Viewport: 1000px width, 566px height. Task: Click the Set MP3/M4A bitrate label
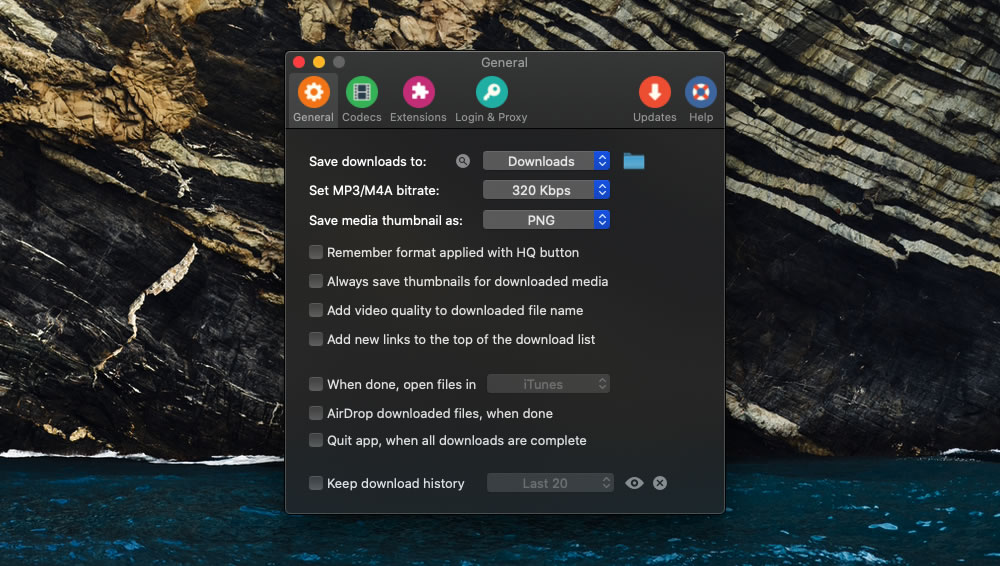point(374,190)
